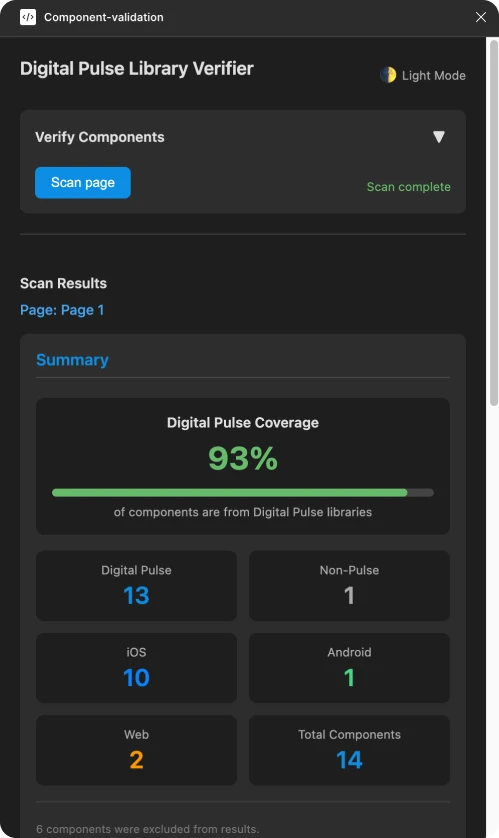499x838 pixels.
Task: Toggle Light Mode theme
Action: coord(423,75)
